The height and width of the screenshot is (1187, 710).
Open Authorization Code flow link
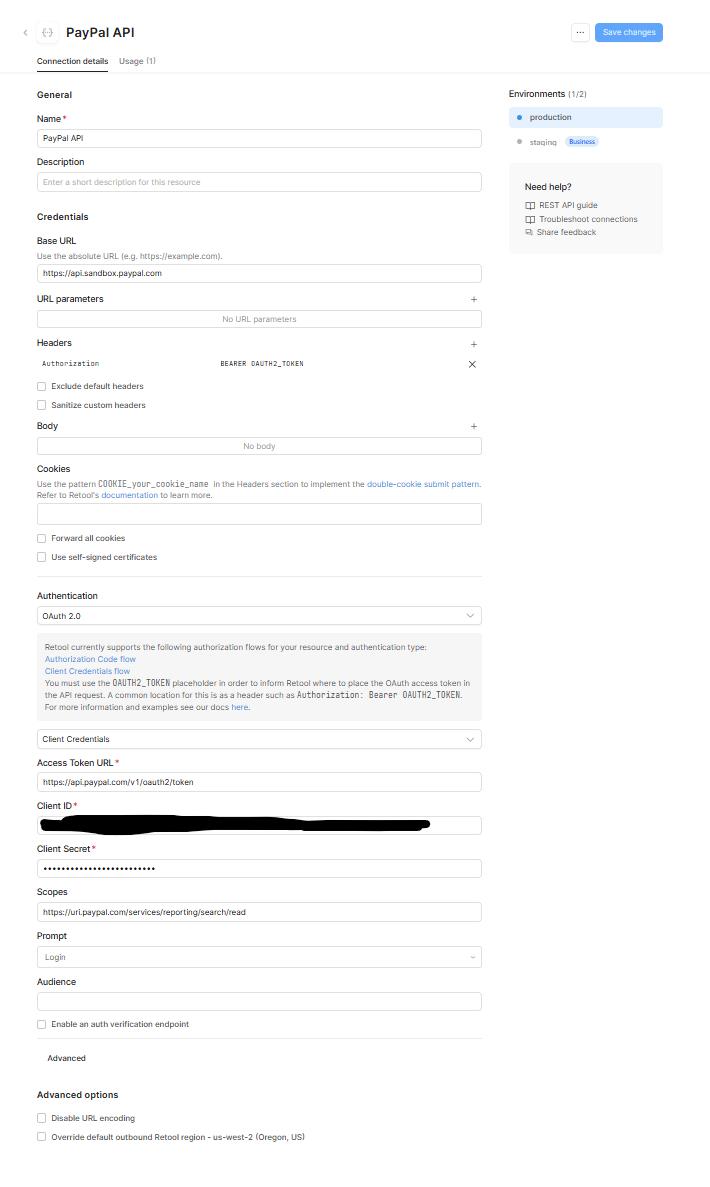point(90,660)
